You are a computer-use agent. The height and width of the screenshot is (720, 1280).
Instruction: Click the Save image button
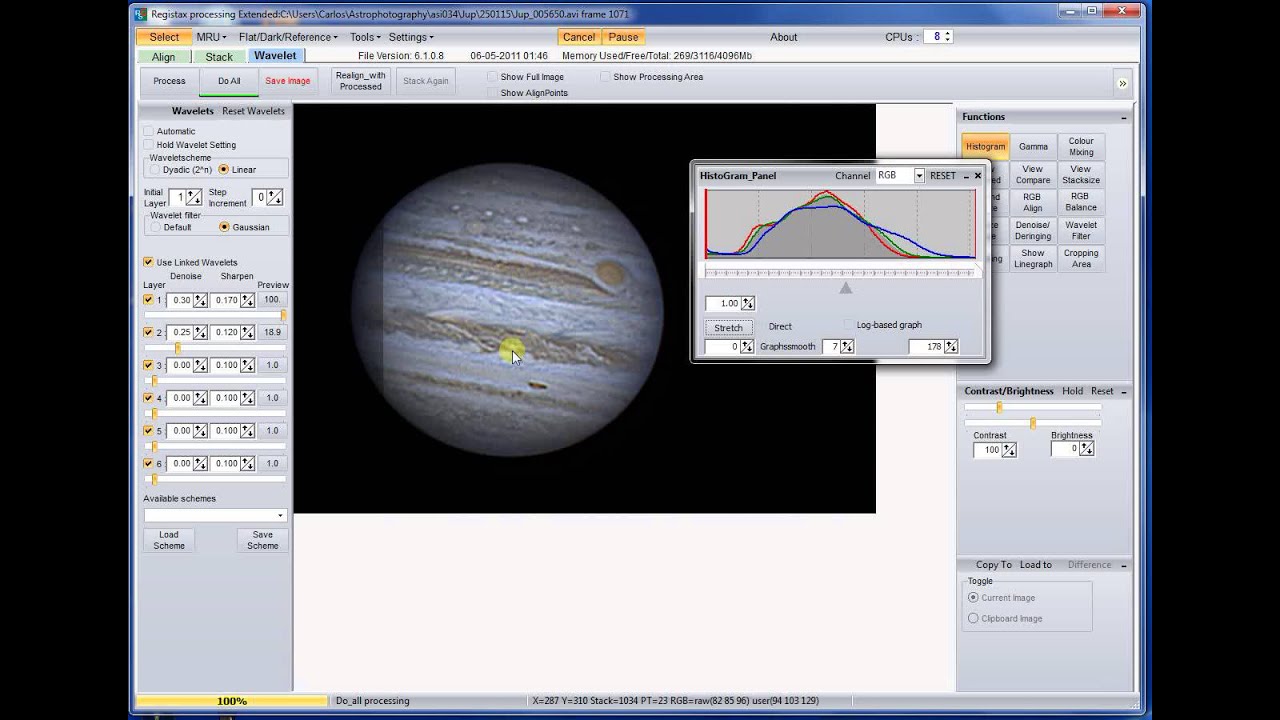coord(288,81)
